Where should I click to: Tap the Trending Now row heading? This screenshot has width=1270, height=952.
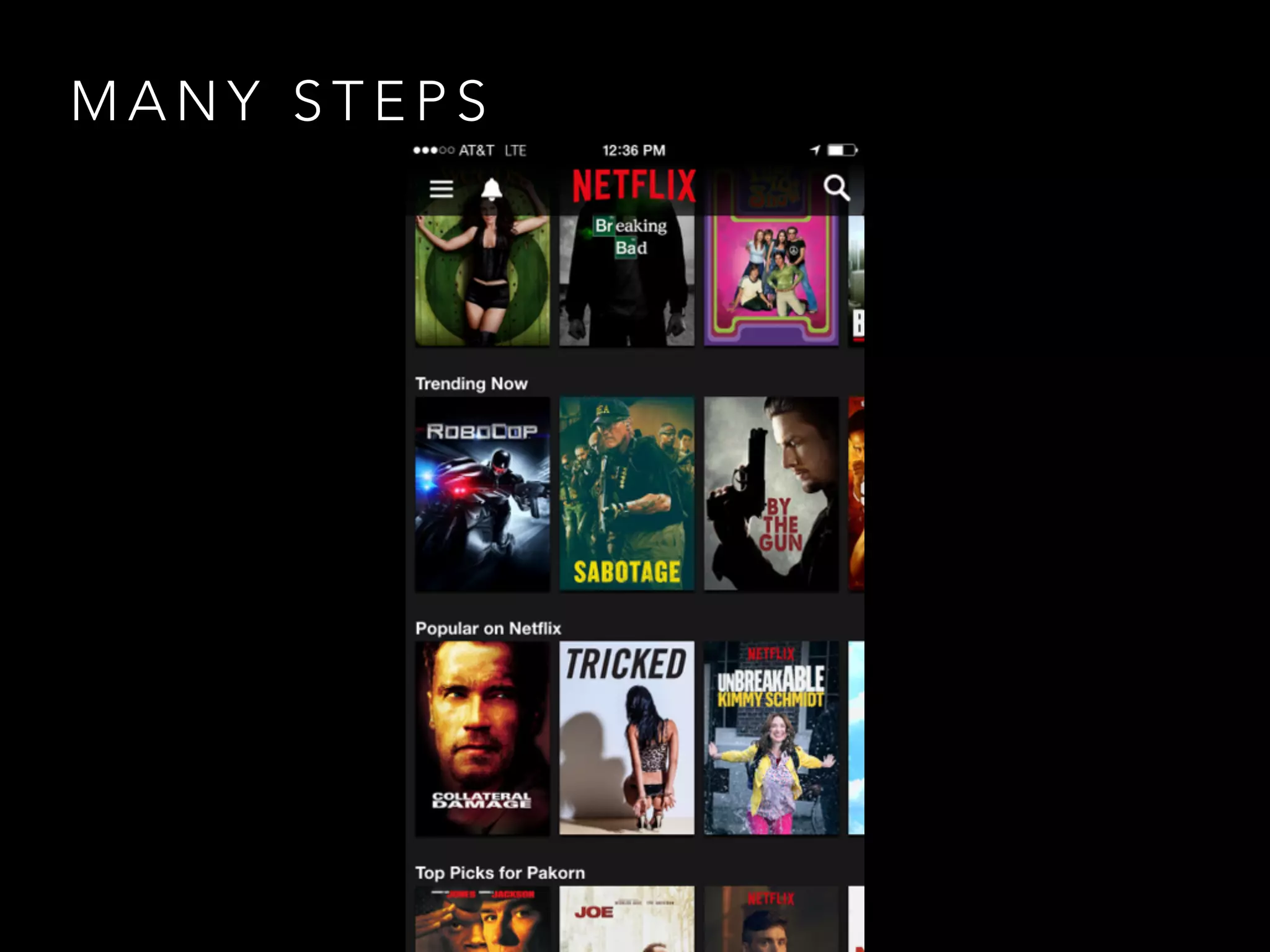click(471, 384)
